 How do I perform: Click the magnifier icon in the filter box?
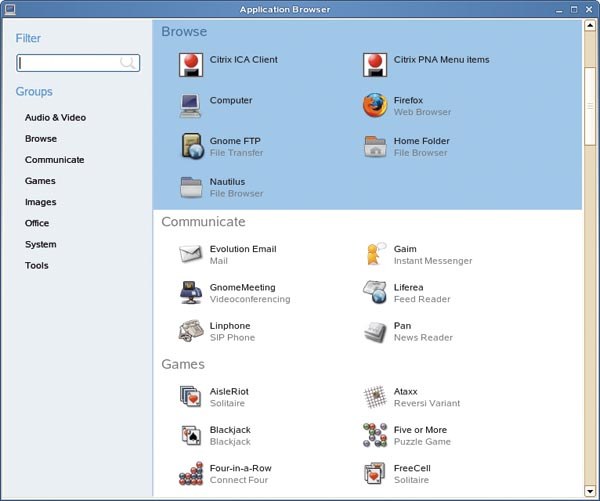pos(128,62)
